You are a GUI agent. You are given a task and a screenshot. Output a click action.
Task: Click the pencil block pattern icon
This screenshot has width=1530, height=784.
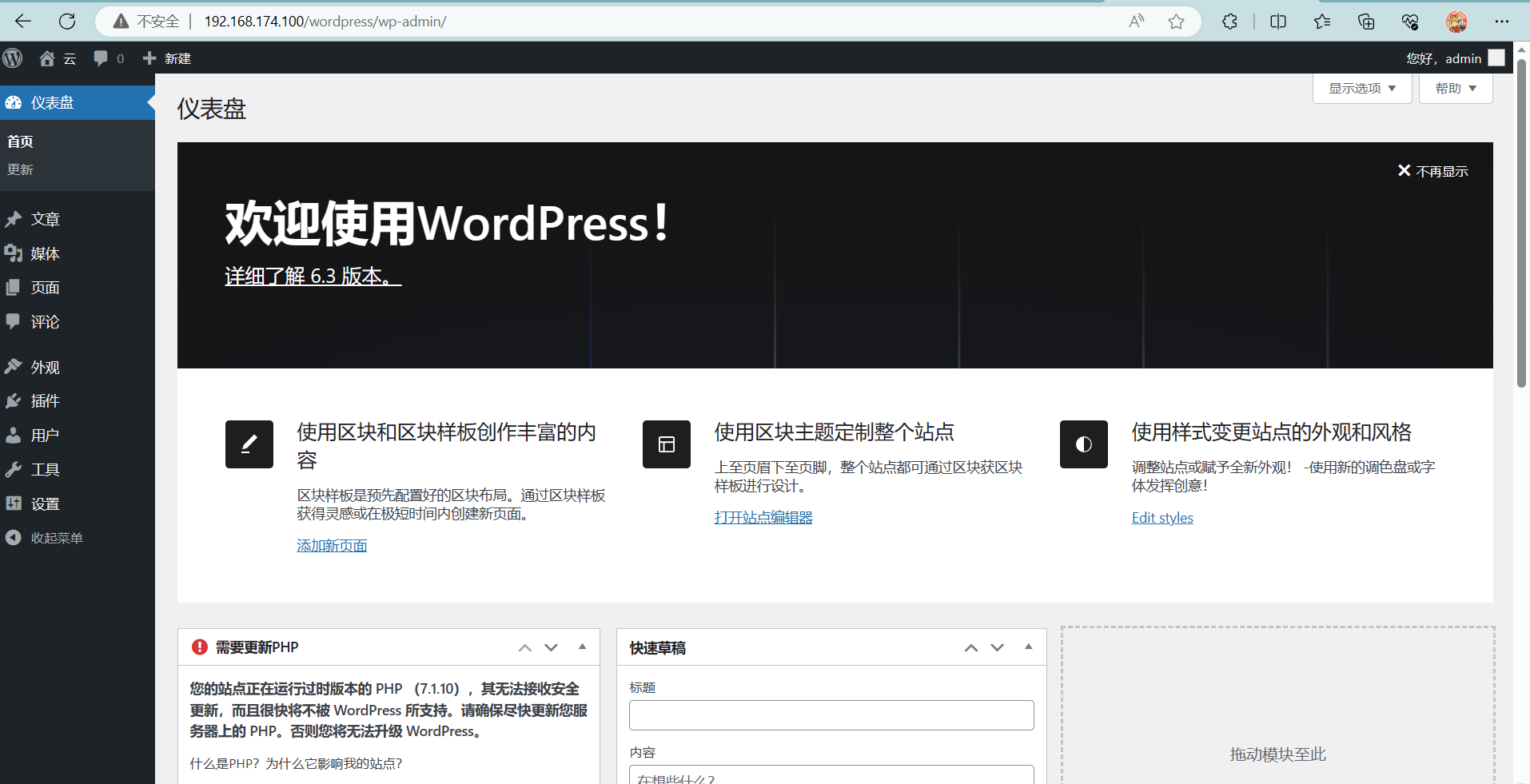249,444
